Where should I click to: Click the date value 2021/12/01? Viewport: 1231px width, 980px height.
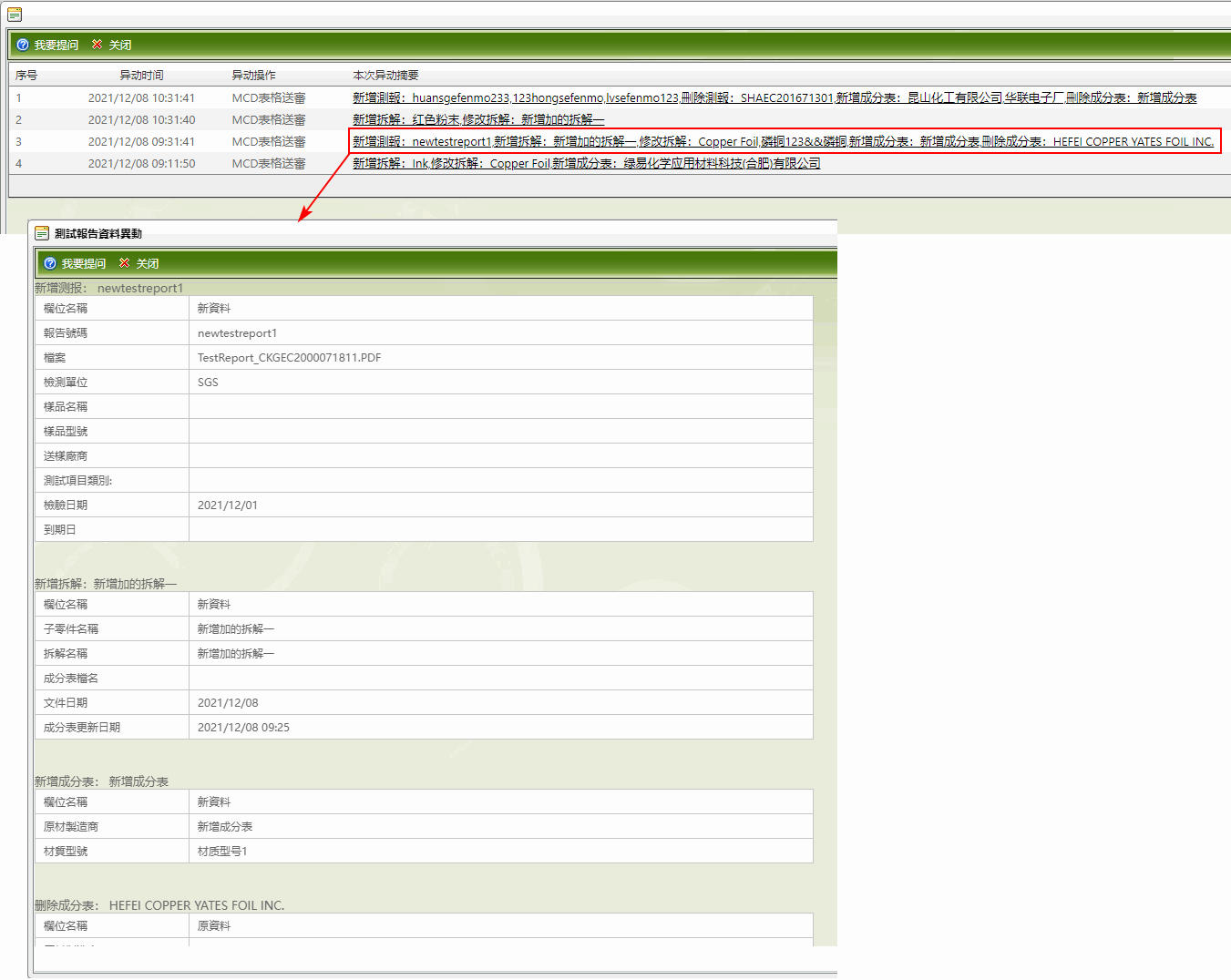228,505
